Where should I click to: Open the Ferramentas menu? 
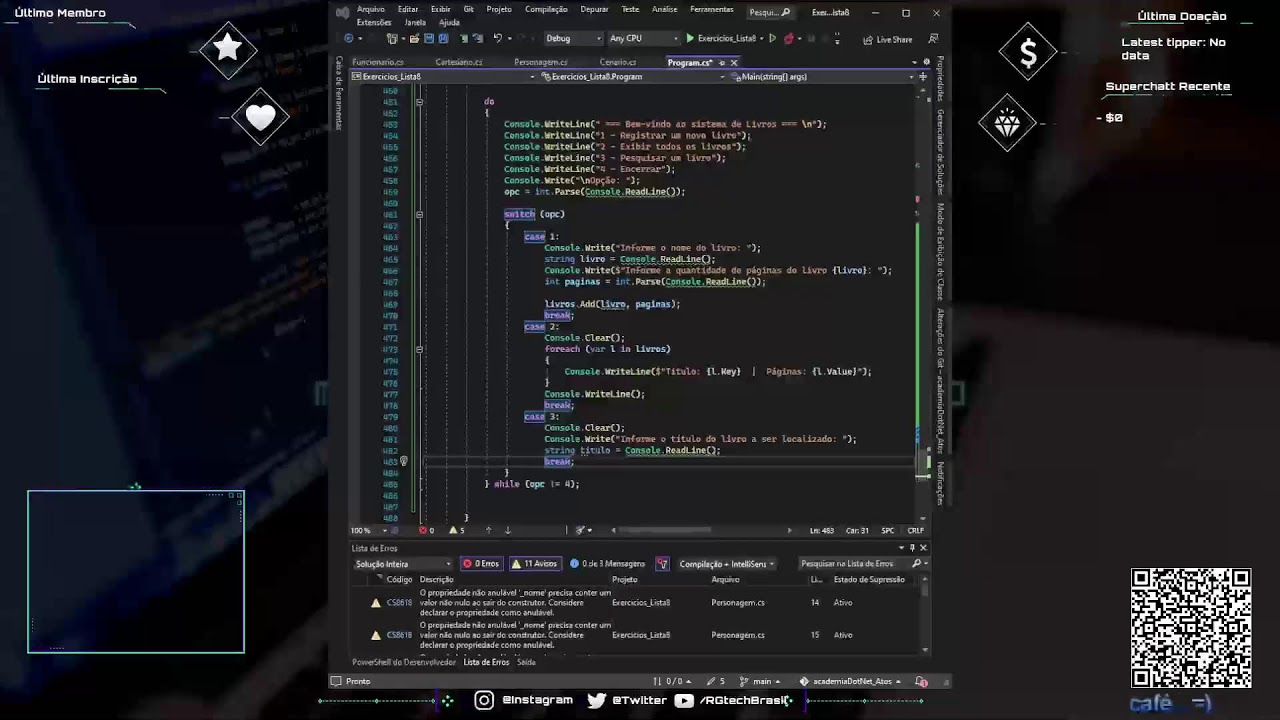point(711,9)
